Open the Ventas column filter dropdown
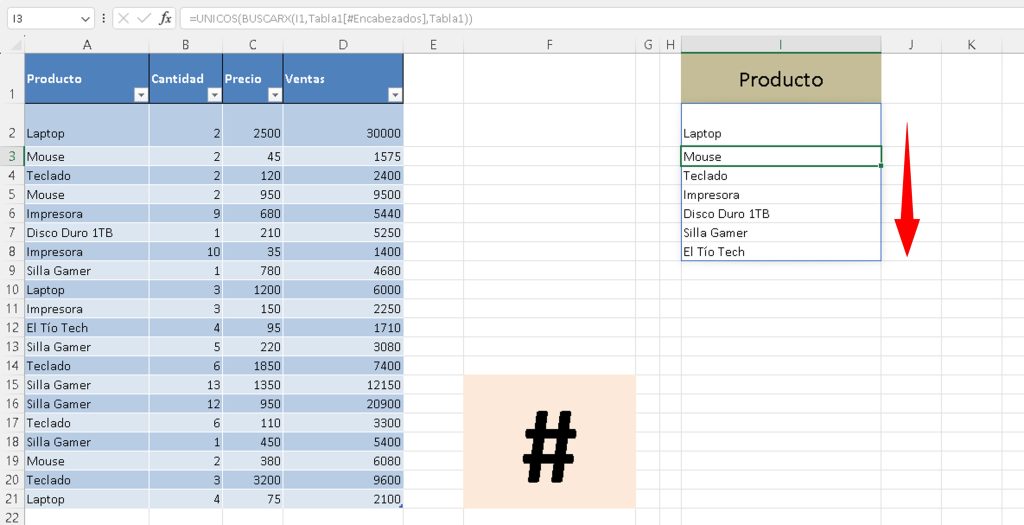Viewport: 1024px width, 525px height. pos(395,95)
